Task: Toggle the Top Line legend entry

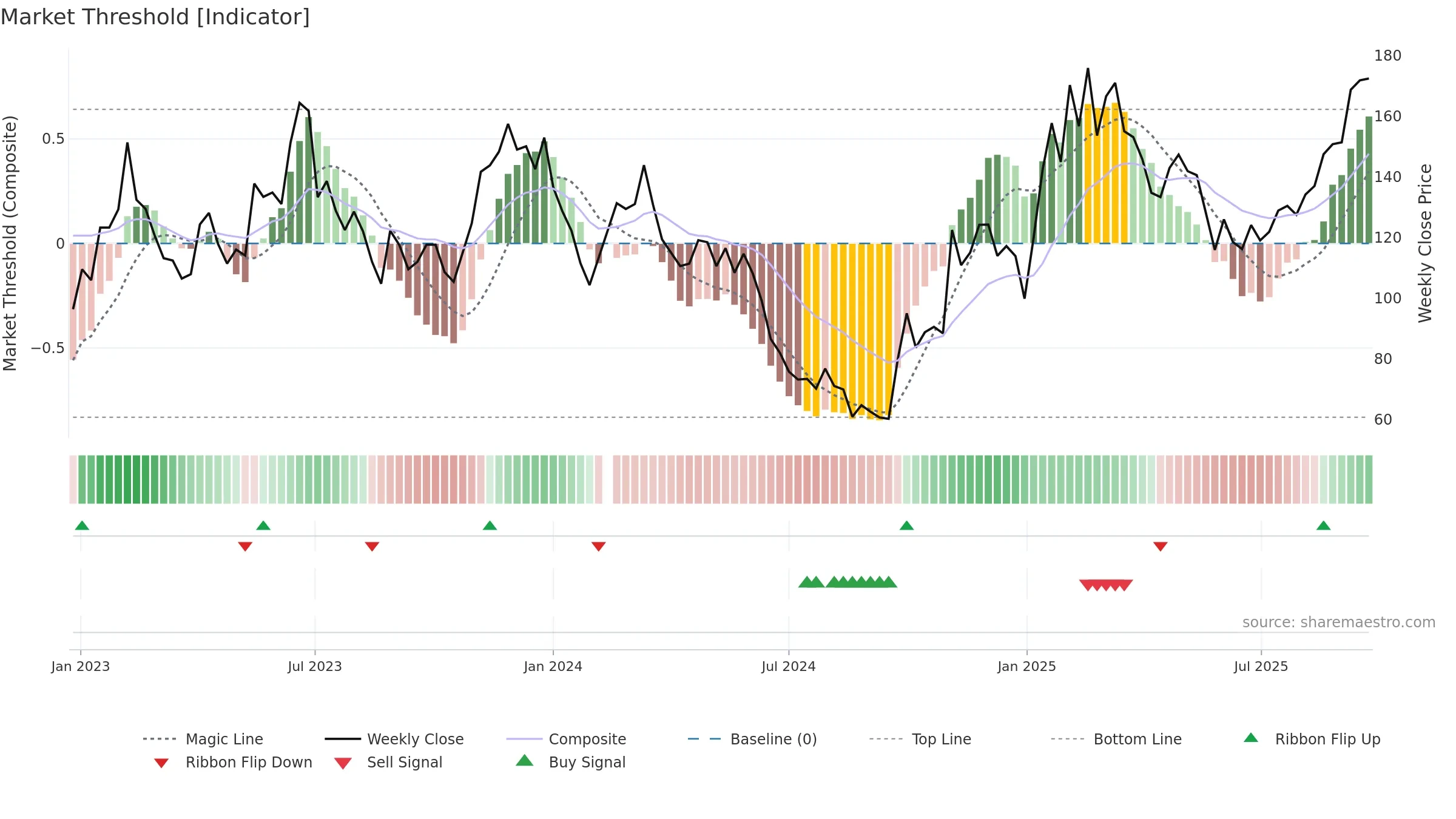Action: click(x=920, y=739)
